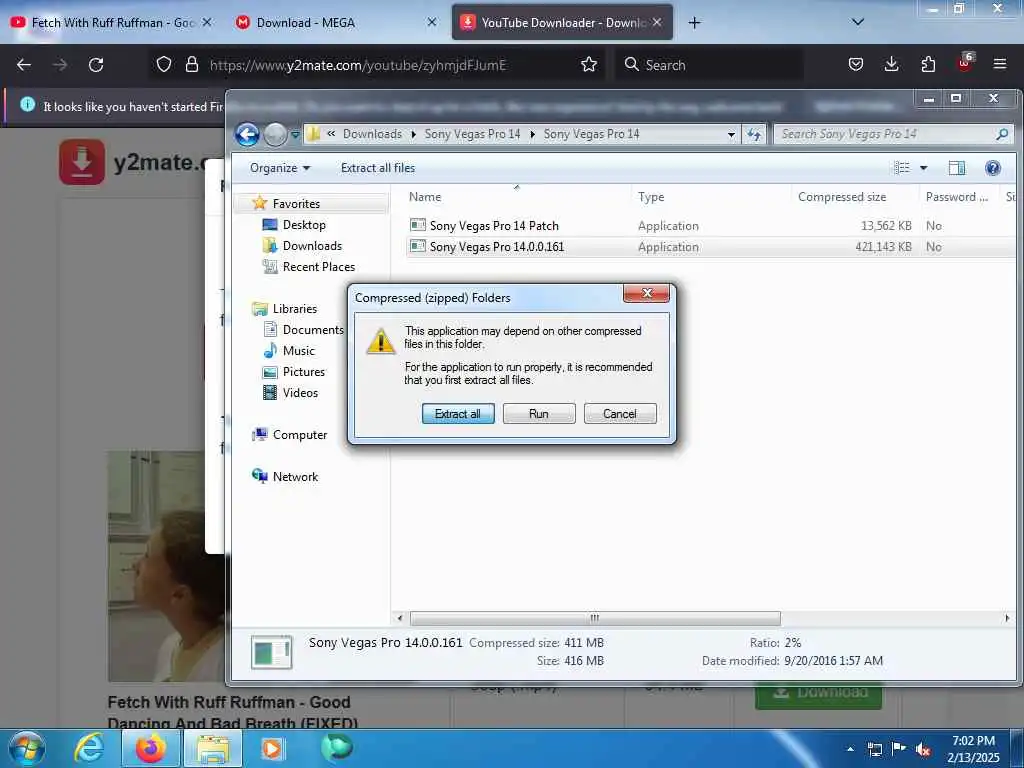Open the Windows Start menu
The image size is (1024, 768).
(27, 748)
